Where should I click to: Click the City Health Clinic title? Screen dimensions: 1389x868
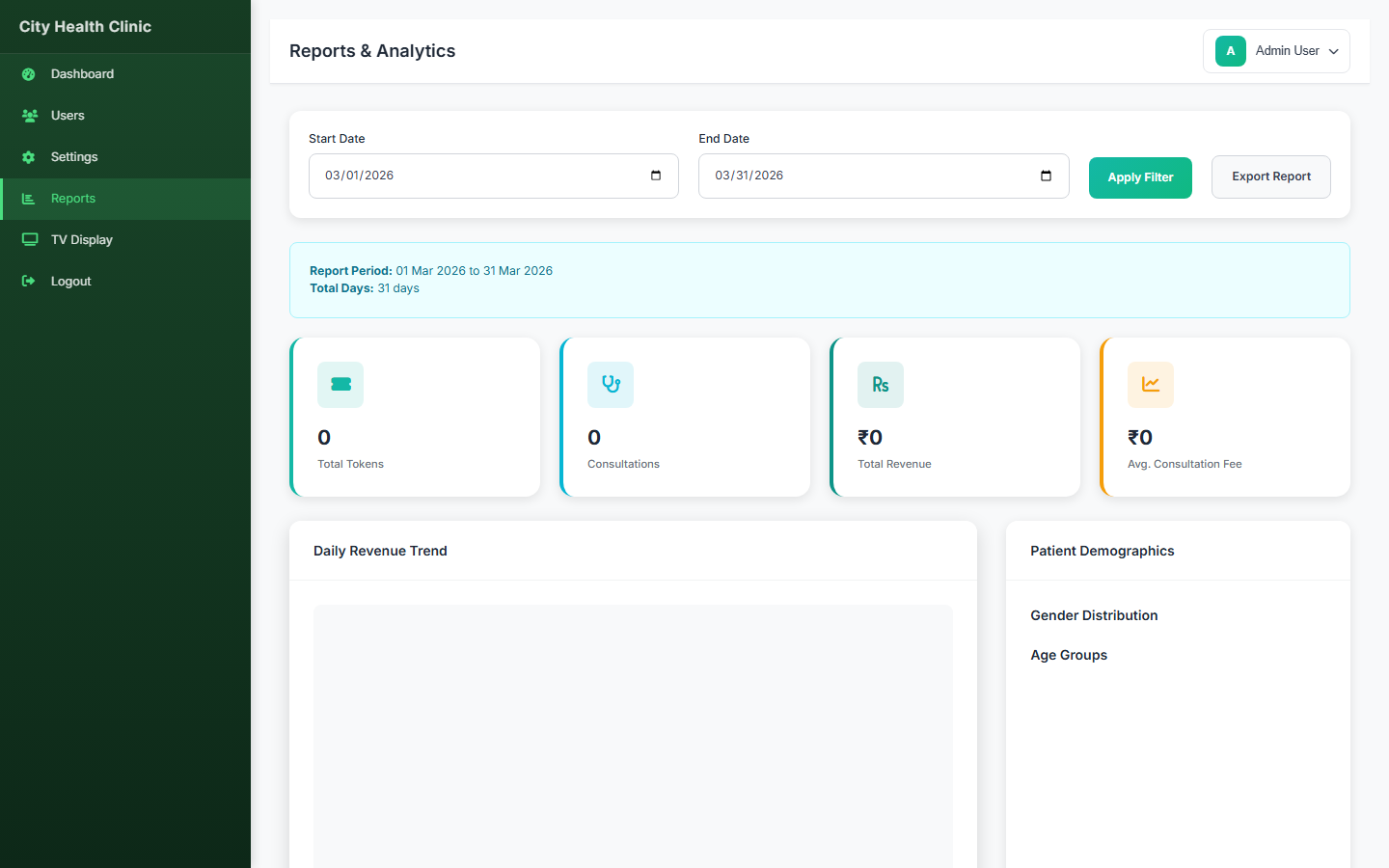tap(85, 27)
